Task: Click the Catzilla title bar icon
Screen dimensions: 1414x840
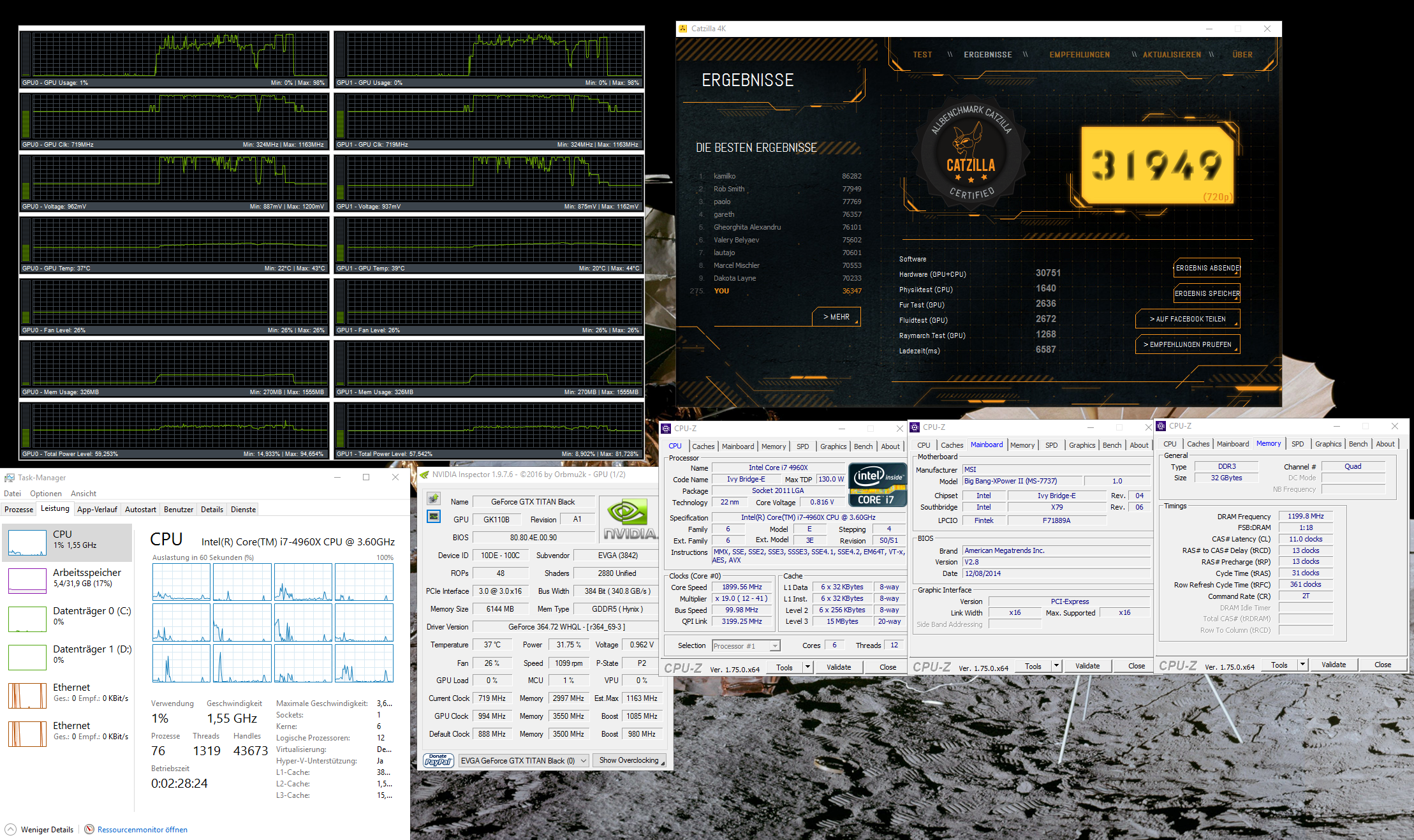Action: 683,29
